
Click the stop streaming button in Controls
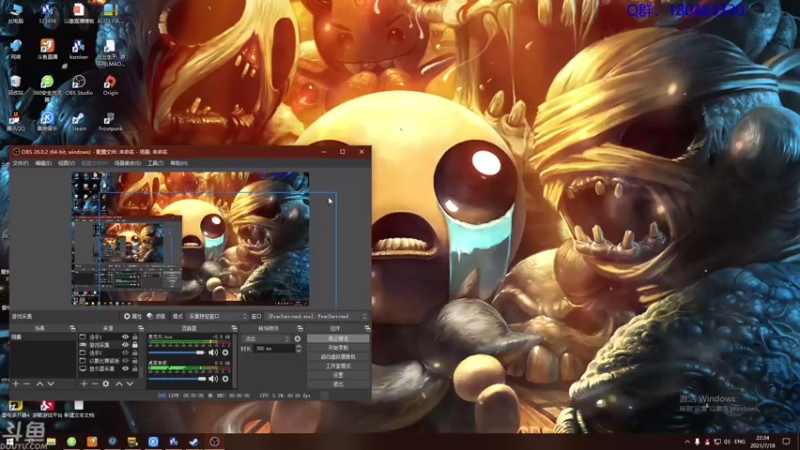[338, 339]
